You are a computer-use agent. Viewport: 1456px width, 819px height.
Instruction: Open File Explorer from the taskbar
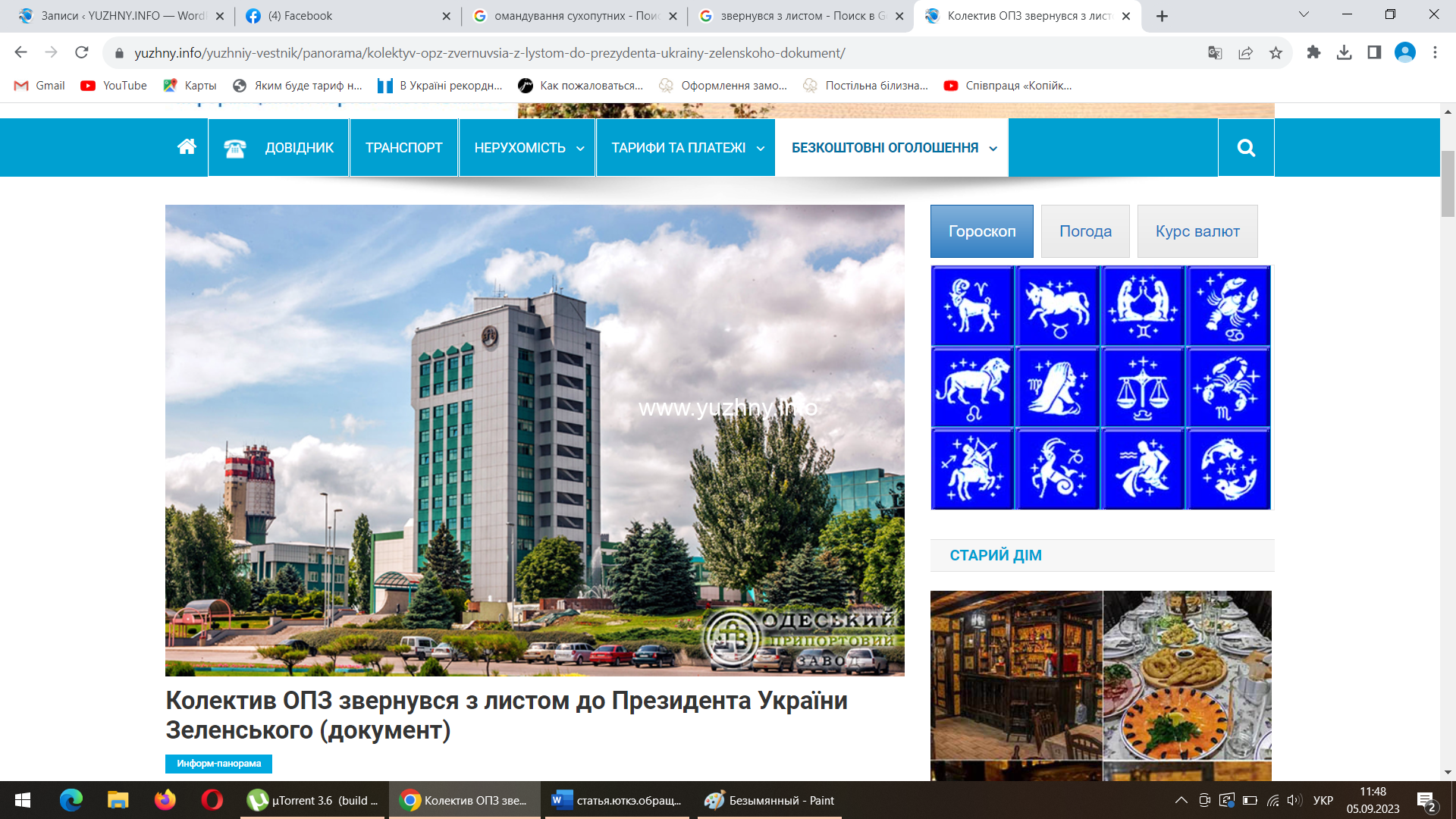pos(118,800)
